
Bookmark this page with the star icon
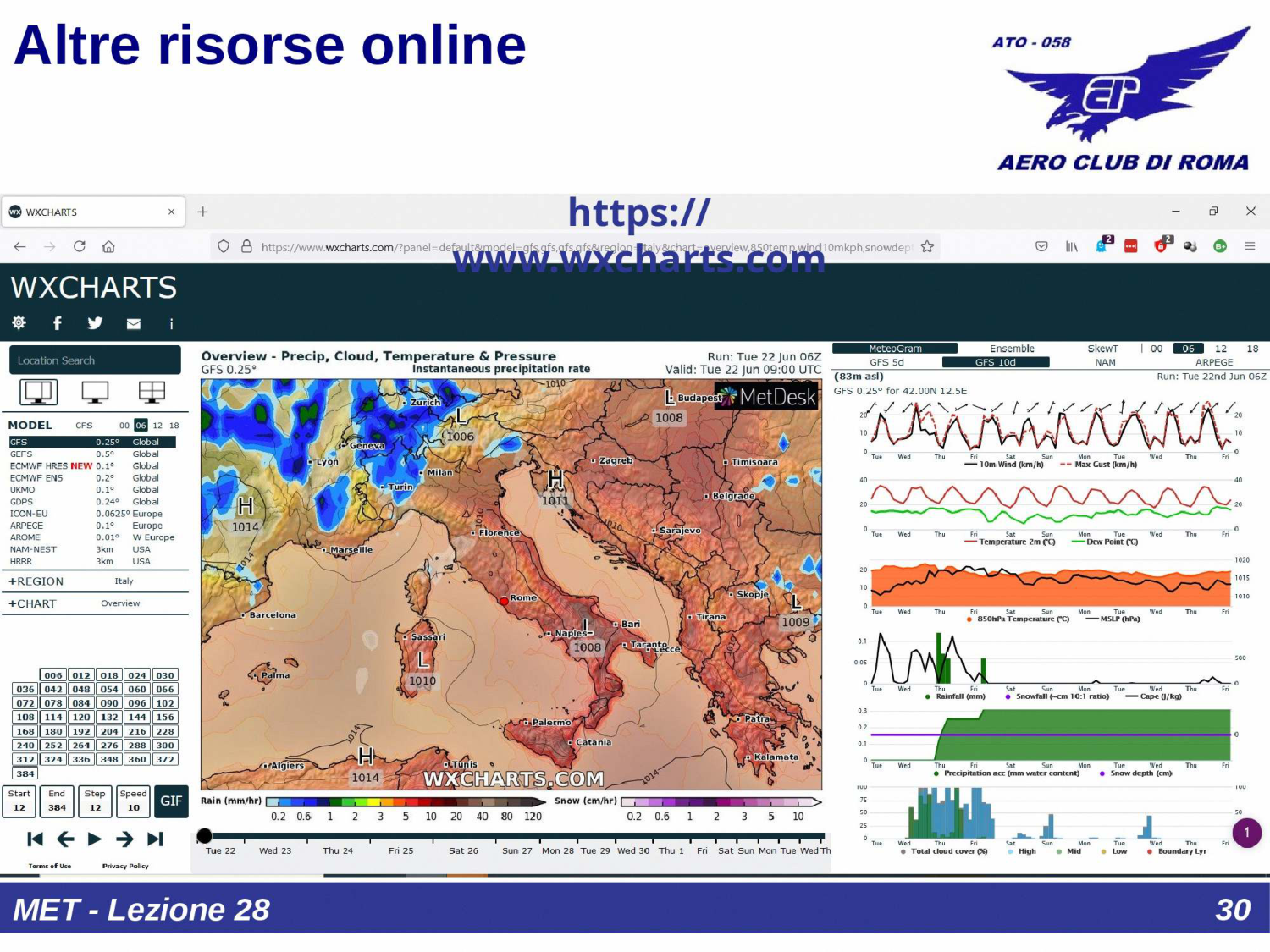928,246
